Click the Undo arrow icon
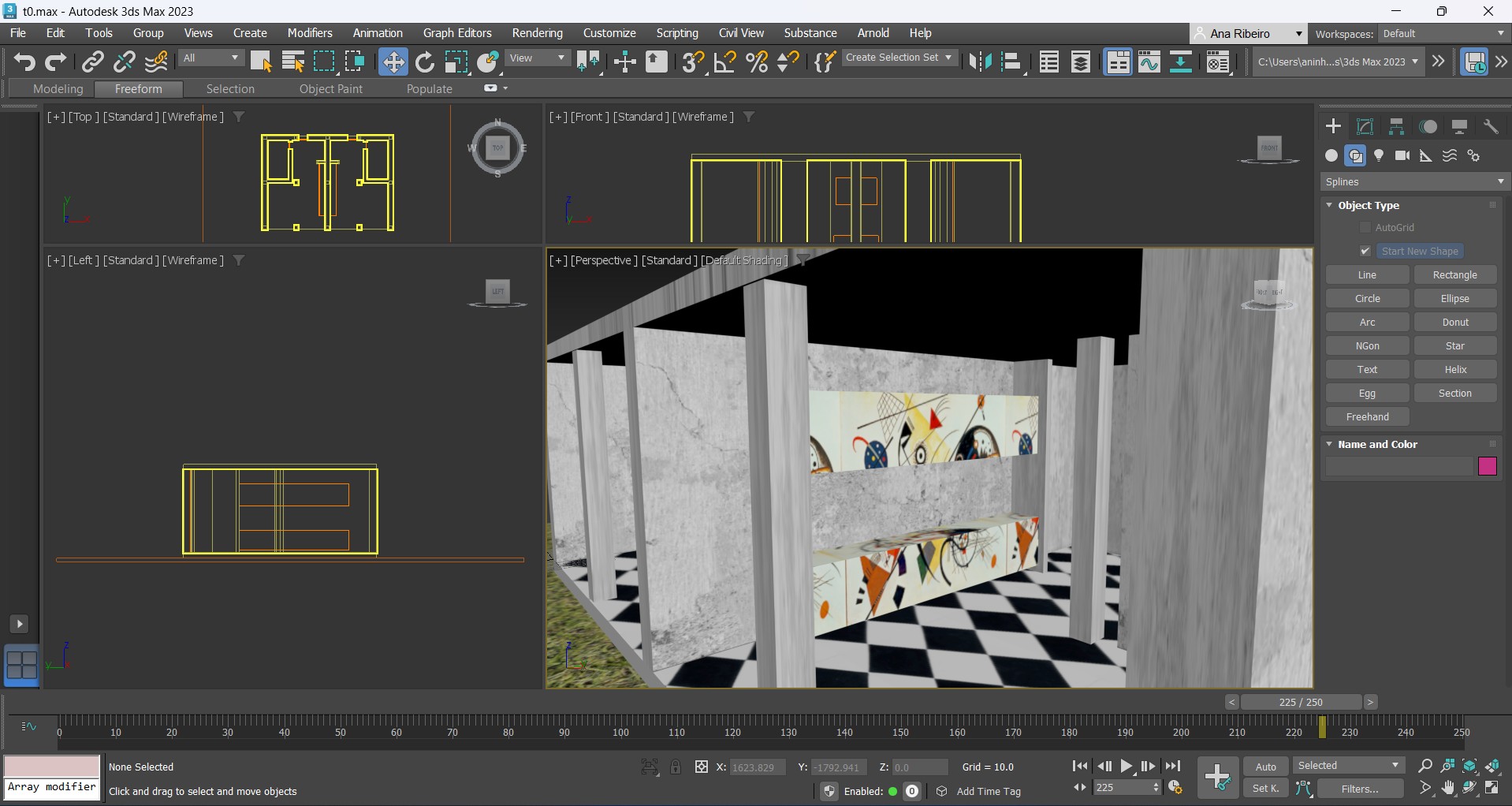This screenshot has width=1512, height=806. (24, 62)
